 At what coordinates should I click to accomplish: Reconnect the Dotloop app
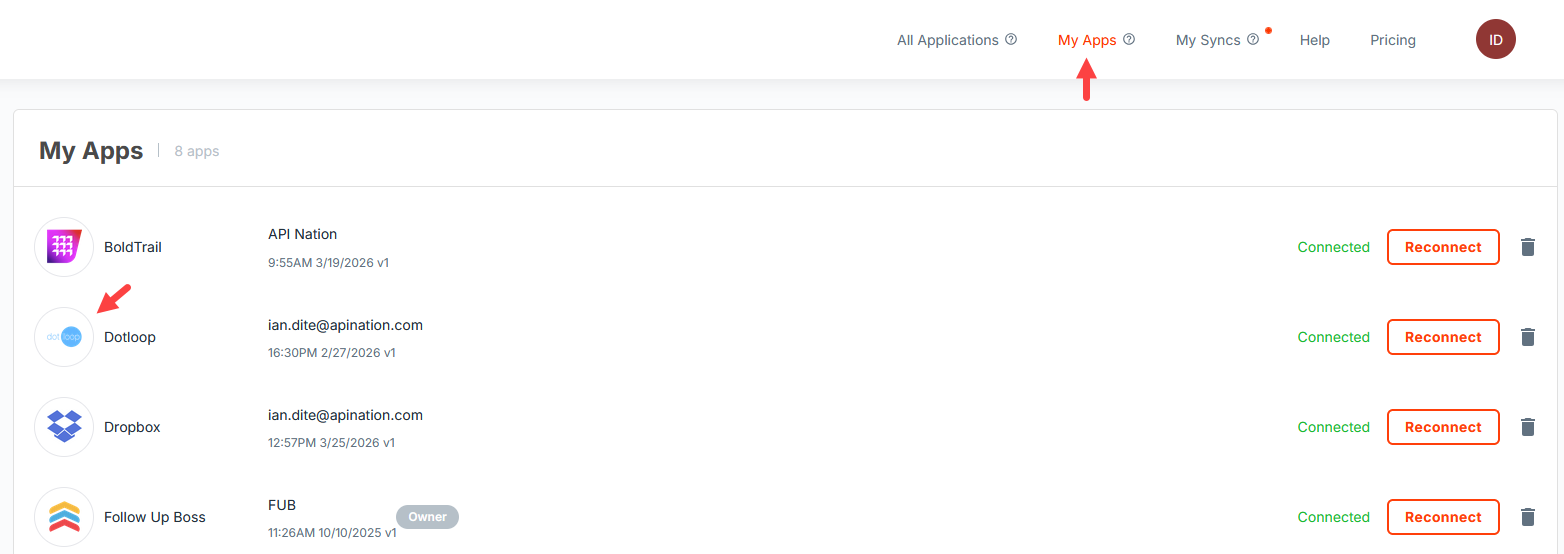point(1442,337)
